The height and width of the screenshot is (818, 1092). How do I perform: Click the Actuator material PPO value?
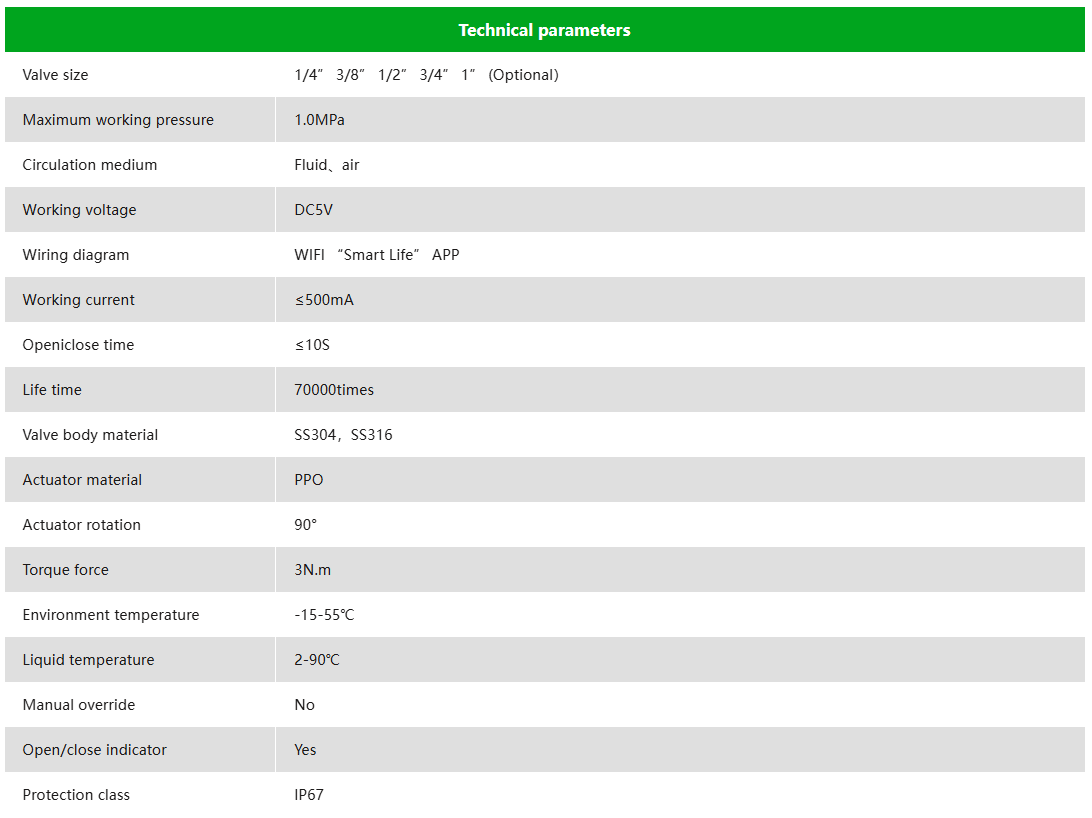tap(309, 480)
